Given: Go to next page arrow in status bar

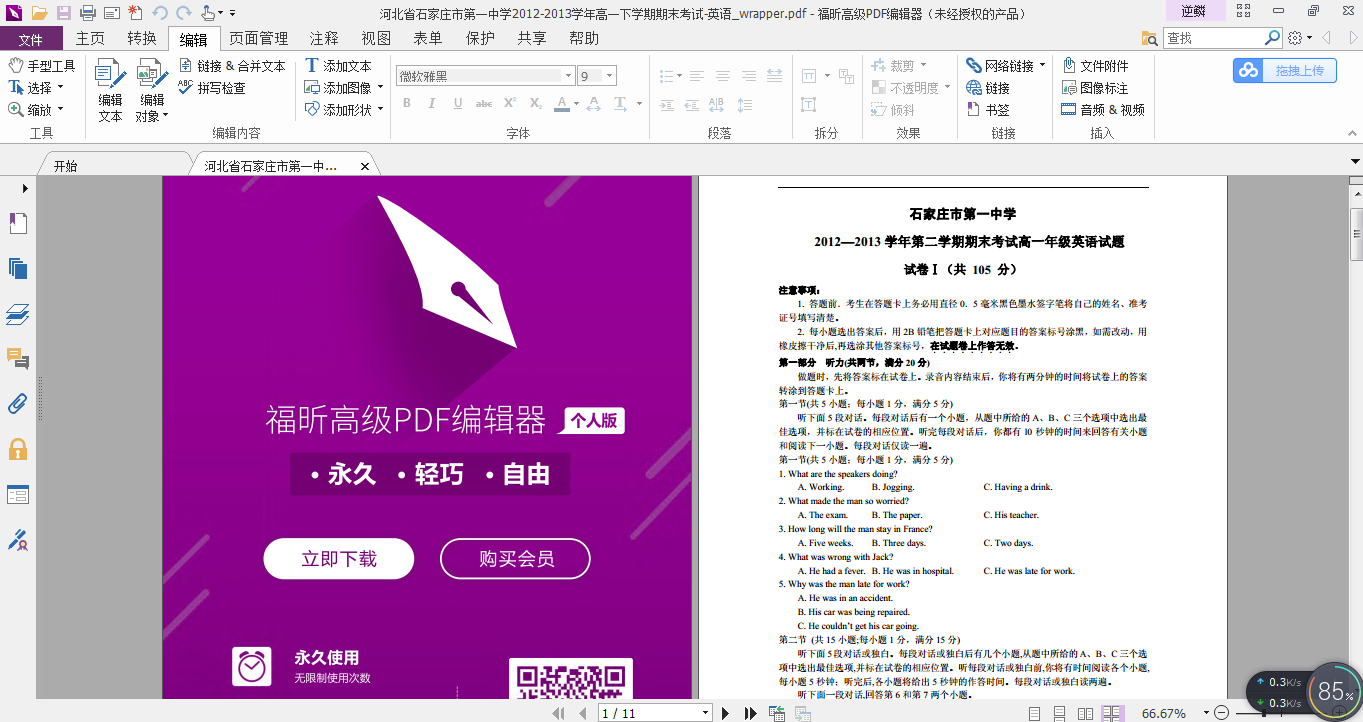Looking at the screenshot, I should pos(726,713).
